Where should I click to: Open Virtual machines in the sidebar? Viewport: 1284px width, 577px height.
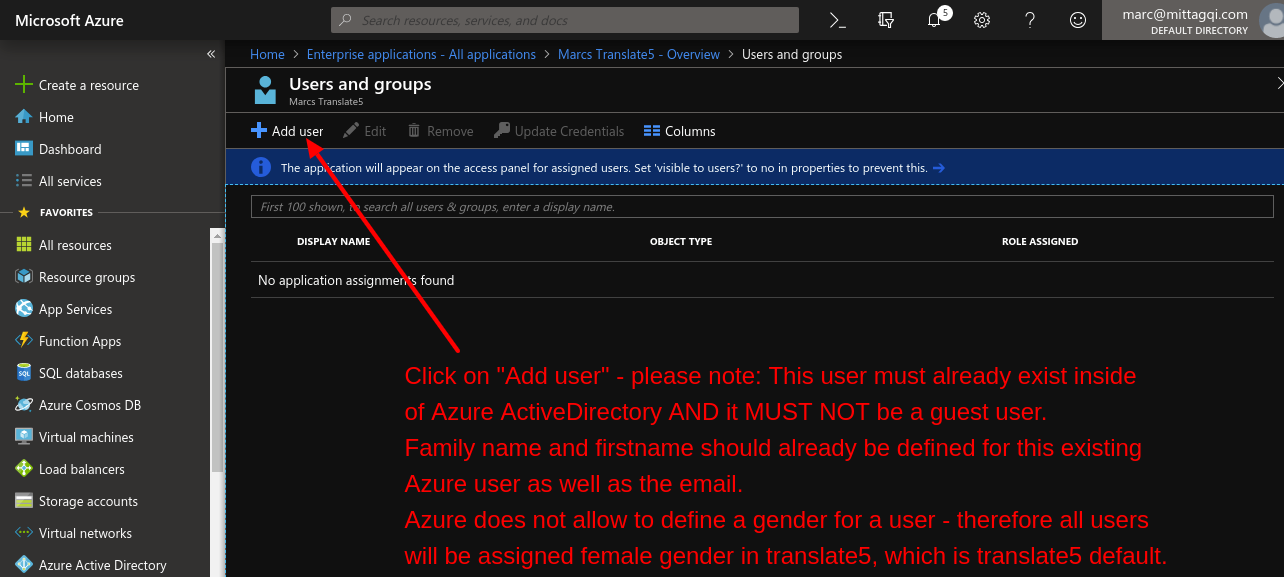[86, 437]
